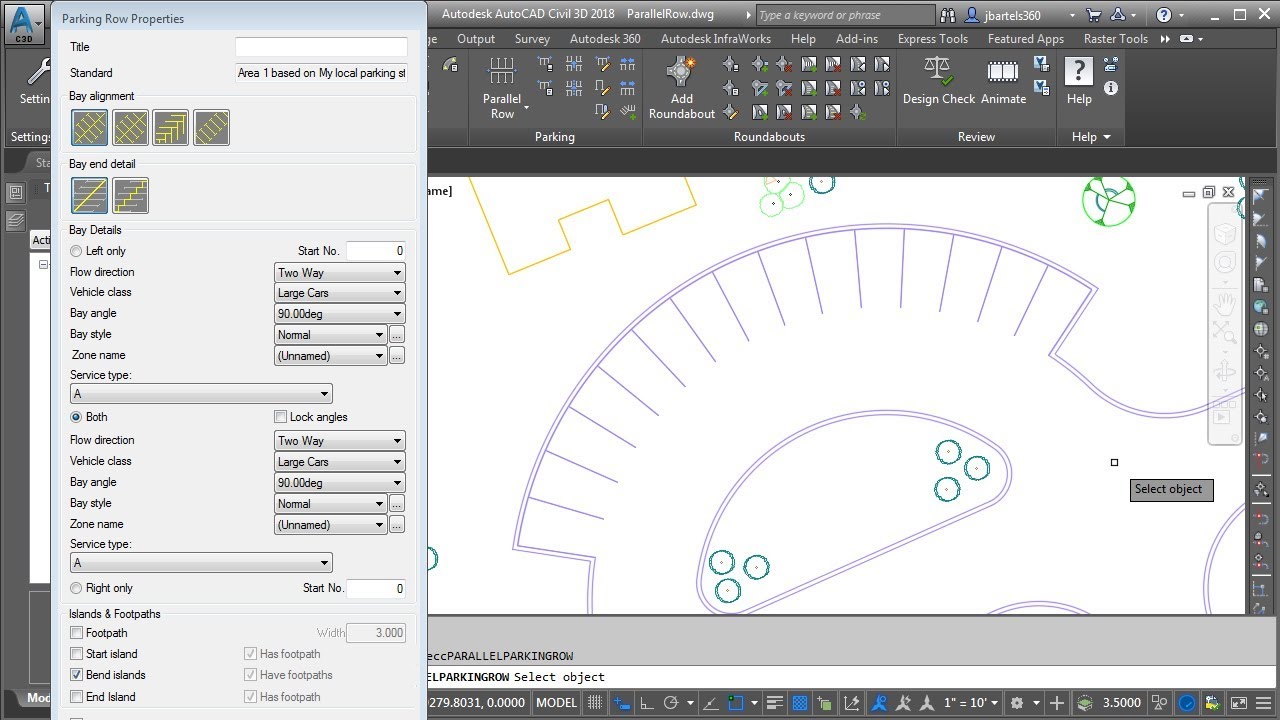Image resolution: width=1280 pixels, height=720 pixels.
Task: Click the lower Start No. field
Action: coord(376,588)
